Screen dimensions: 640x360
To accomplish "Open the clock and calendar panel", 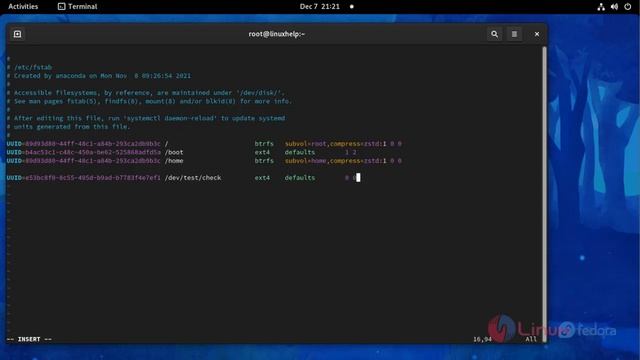I will tap(320, 7).
